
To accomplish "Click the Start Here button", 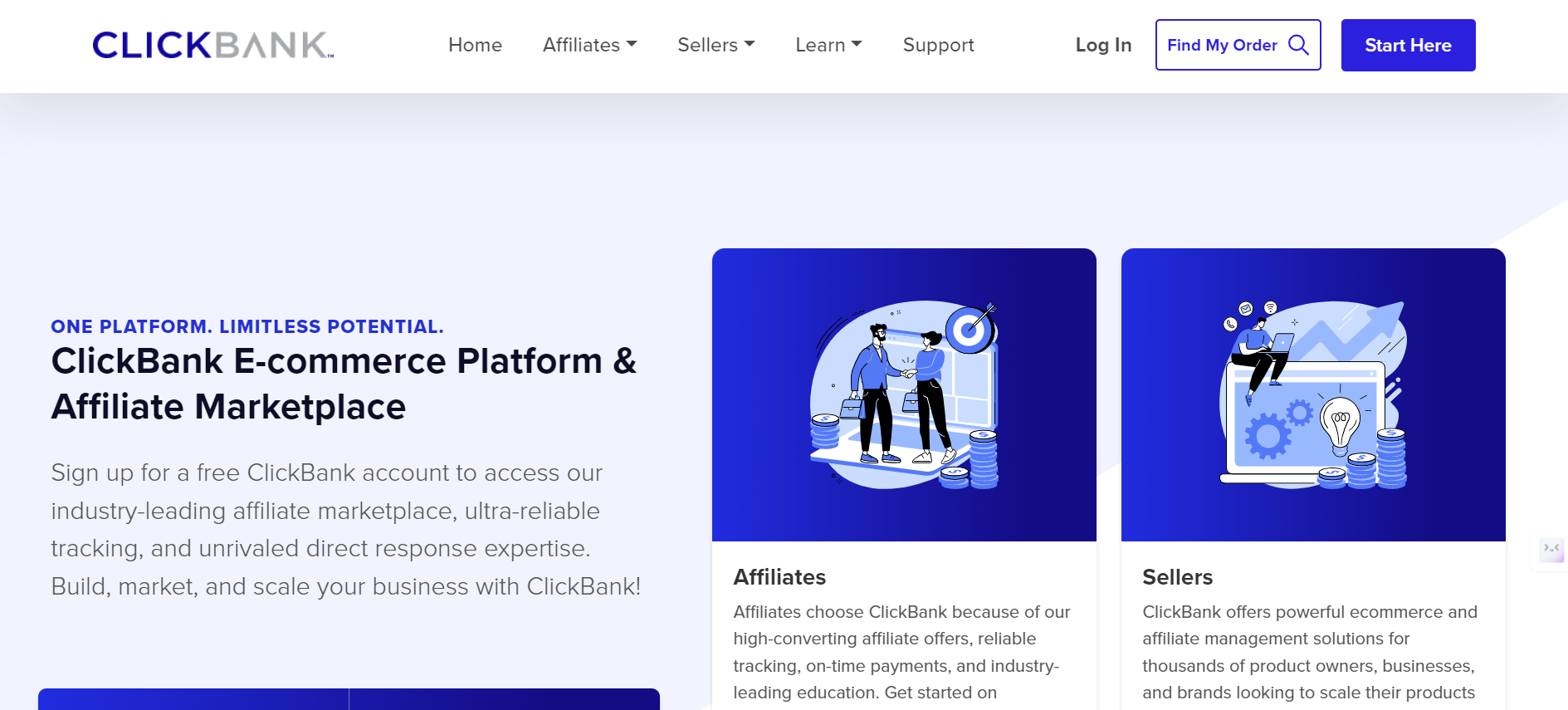I will [x=1408, y=45].
